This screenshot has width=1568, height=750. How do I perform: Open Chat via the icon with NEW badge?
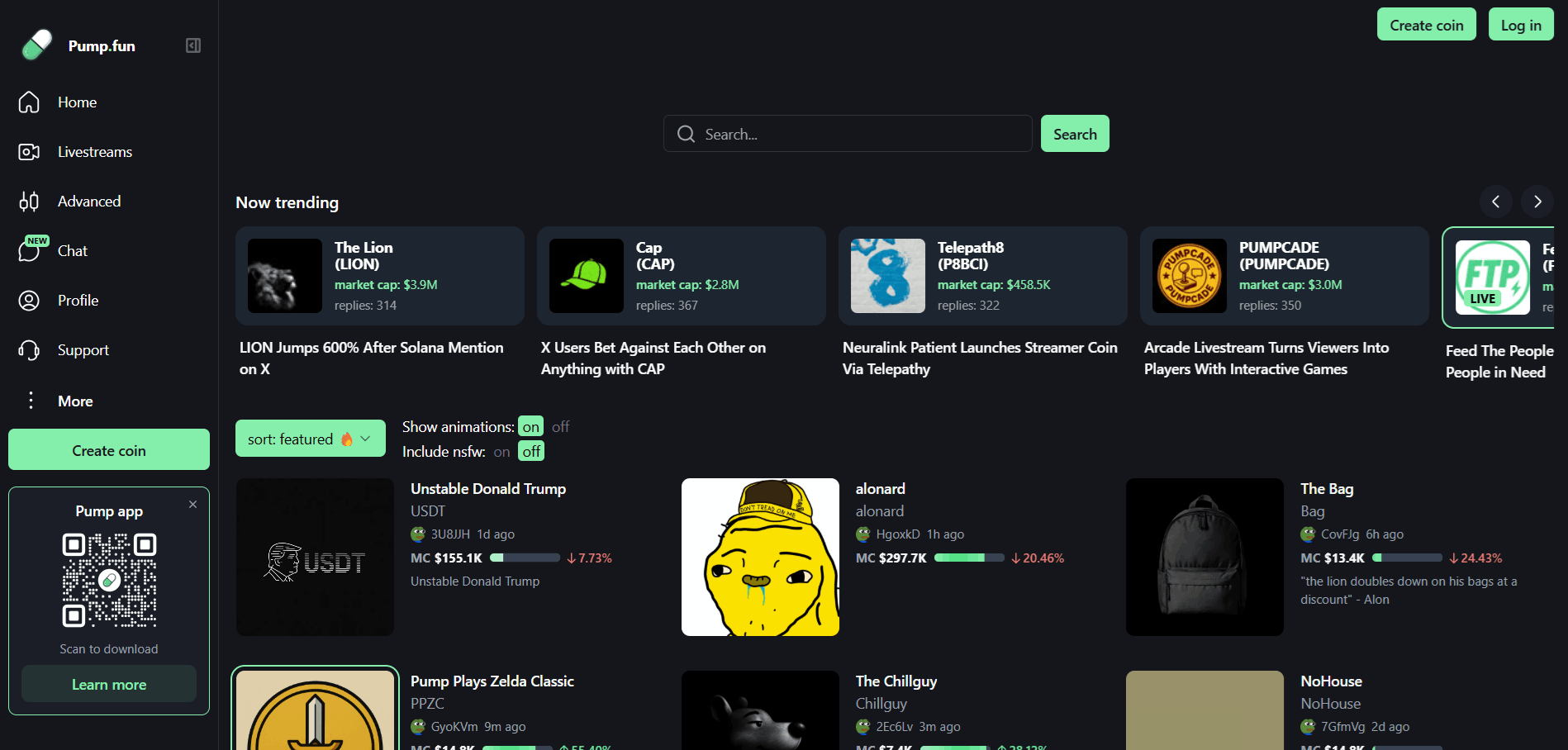click(29, 250)
